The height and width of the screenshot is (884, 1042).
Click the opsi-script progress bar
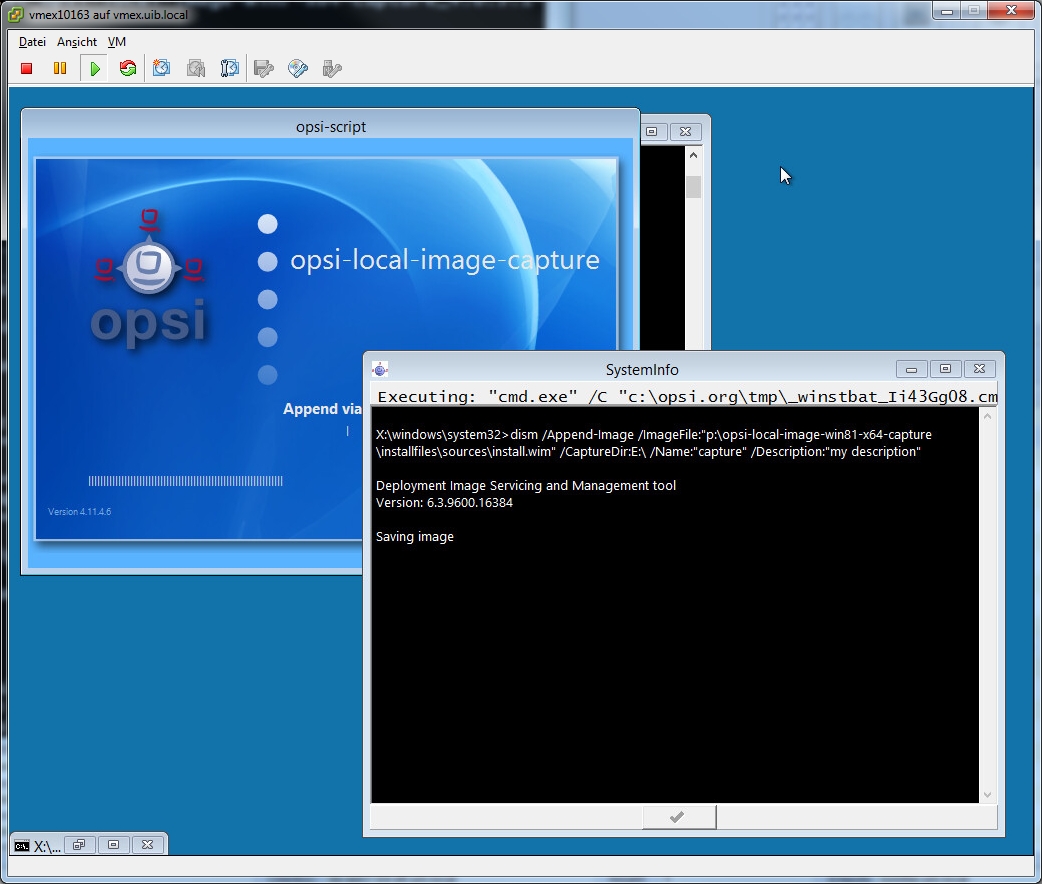185,481
